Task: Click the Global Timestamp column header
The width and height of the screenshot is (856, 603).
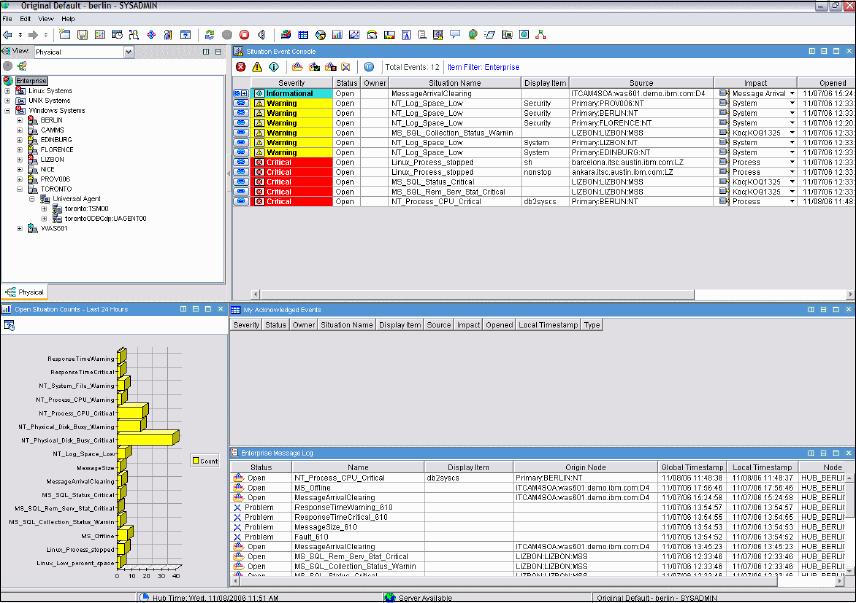Action: (692, 467)
